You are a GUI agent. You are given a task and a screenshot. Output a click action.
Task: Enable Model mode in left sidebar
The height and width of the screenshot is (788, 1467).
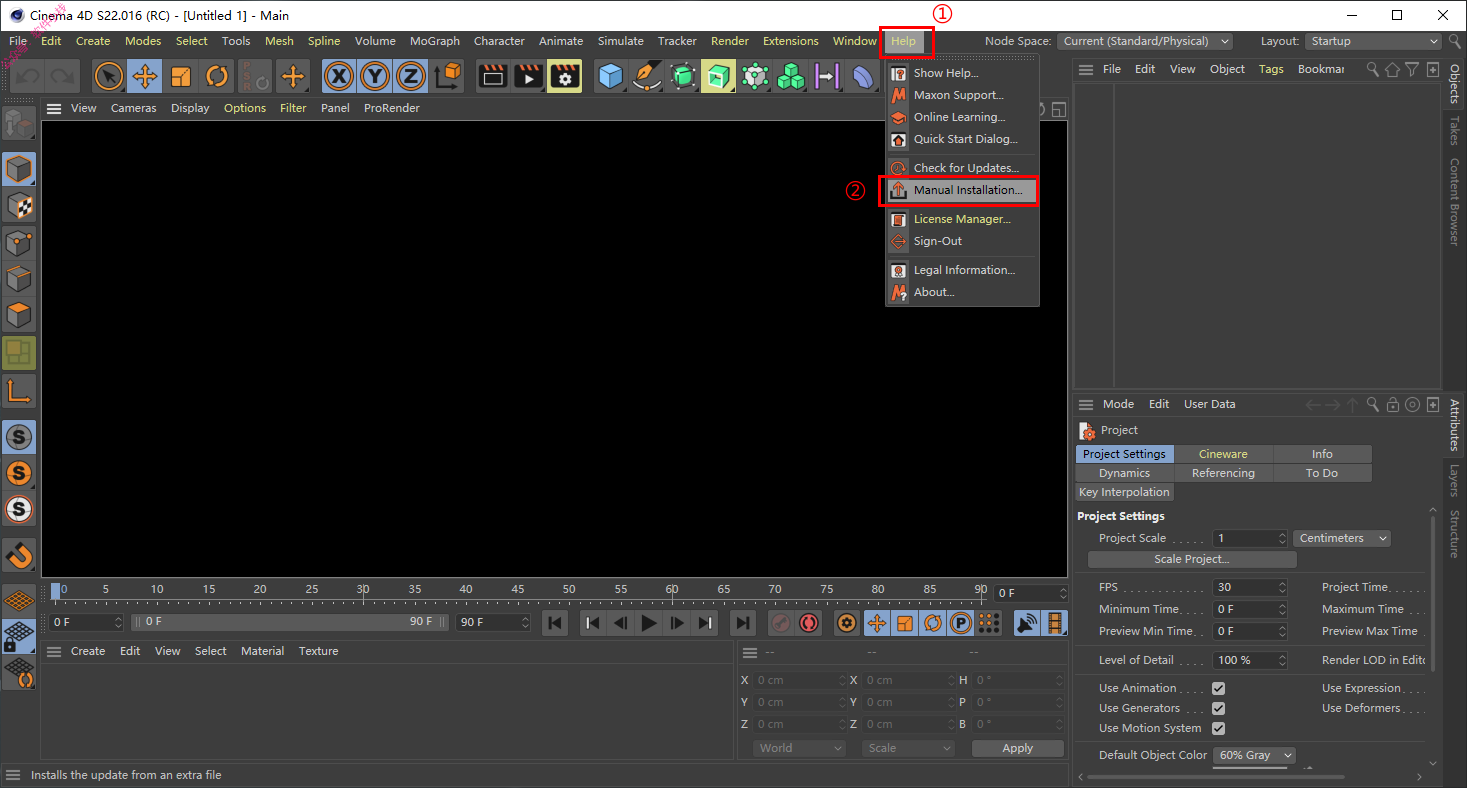click(19, 170)
